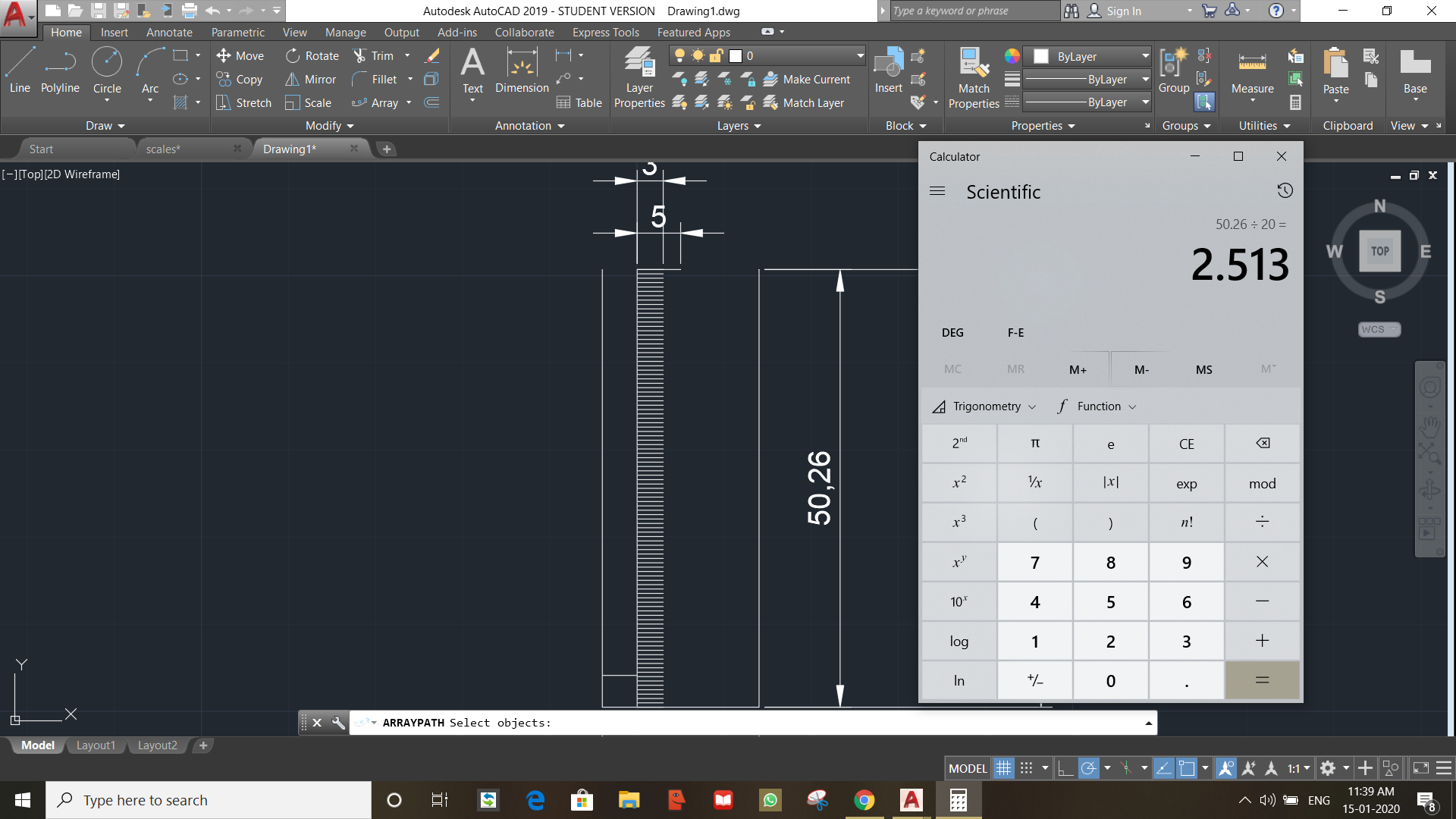Enable DEG mode in calculator
This screenshot has width=1456, height=819.
point(953,332)
